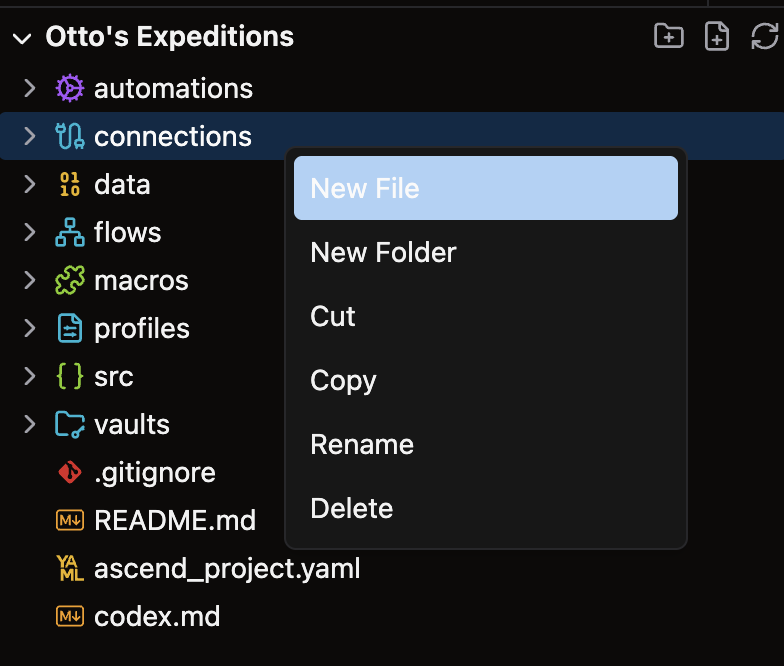Open the .gitignore file
The width and height of the screenshot is (784, 666).
[x=154, y=472]
